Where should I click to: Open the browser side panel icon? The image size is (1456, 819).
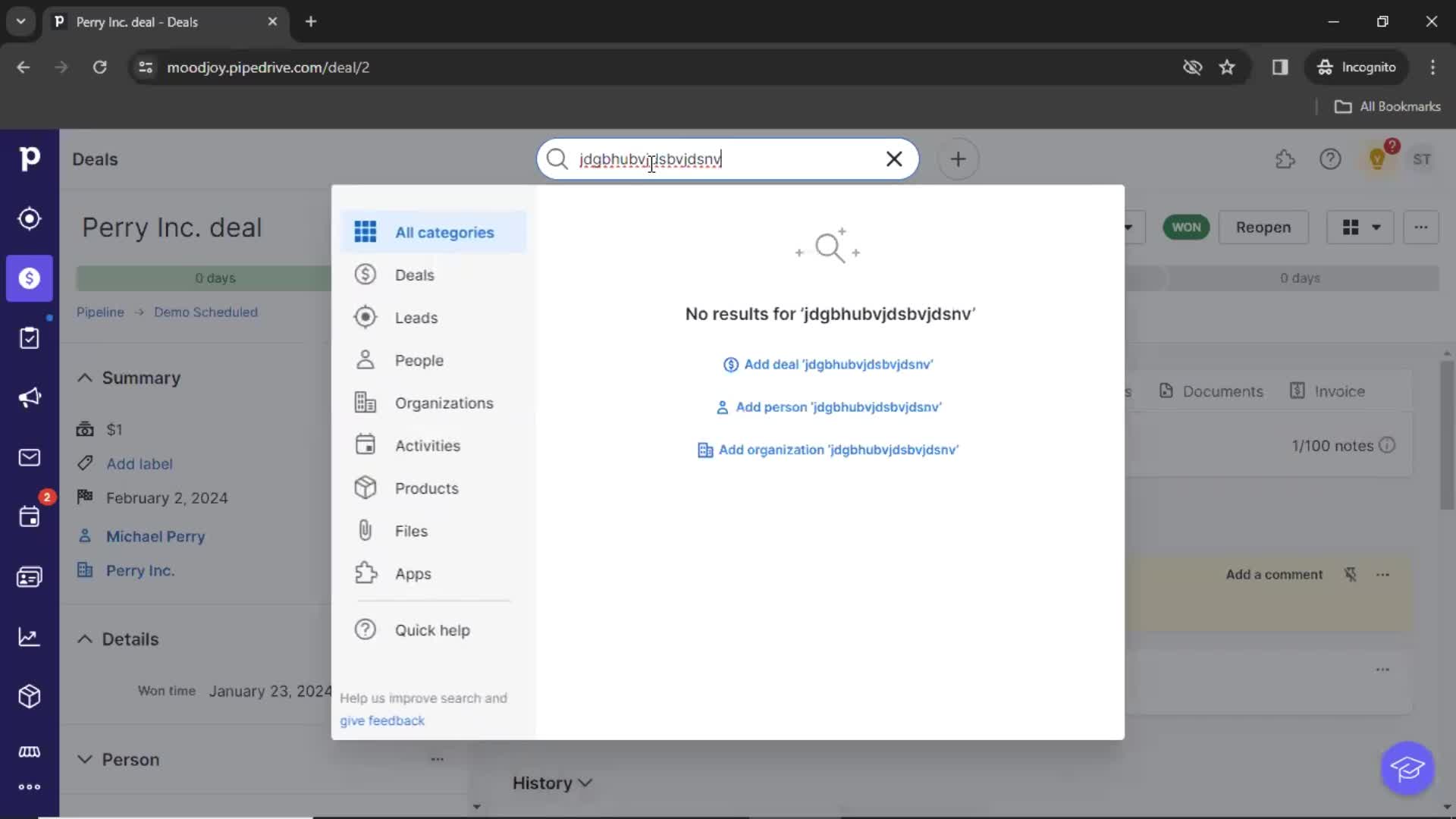pyautogui.click(x=1280, y=67)
